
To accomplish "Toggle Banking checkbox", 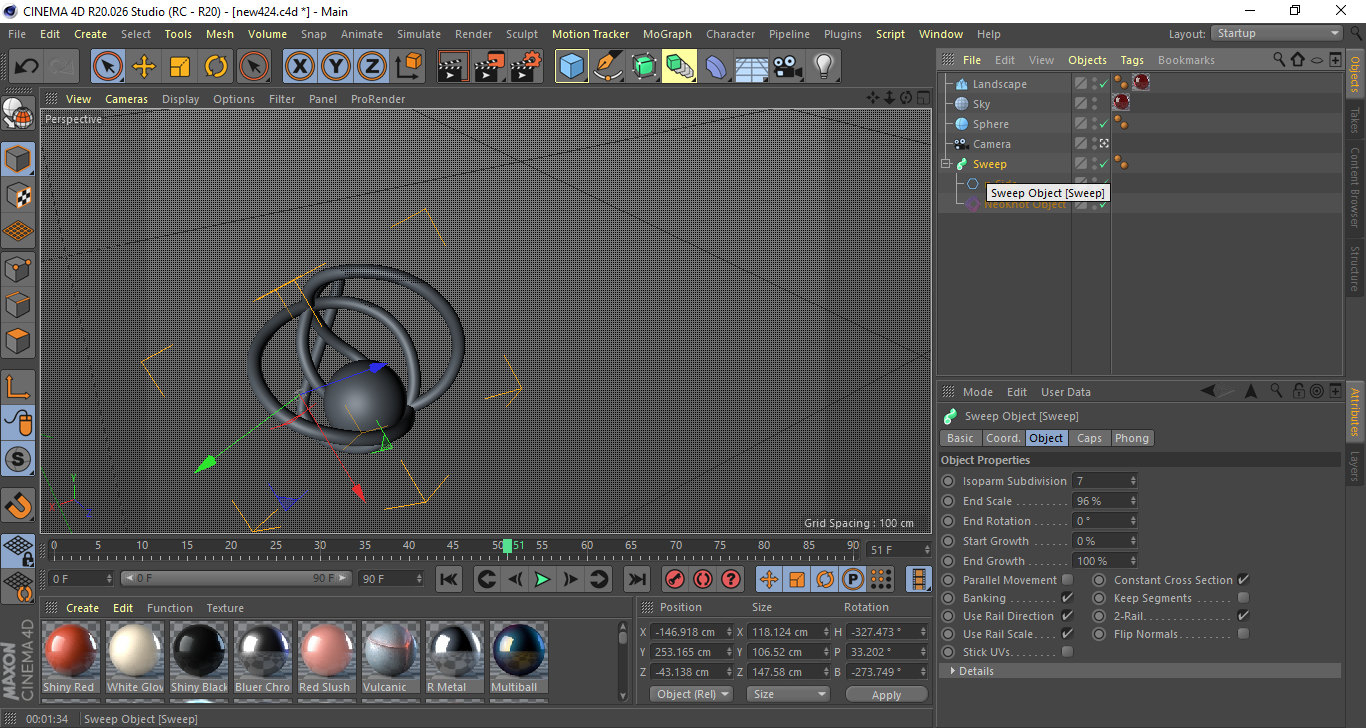I will [1067, 598].
